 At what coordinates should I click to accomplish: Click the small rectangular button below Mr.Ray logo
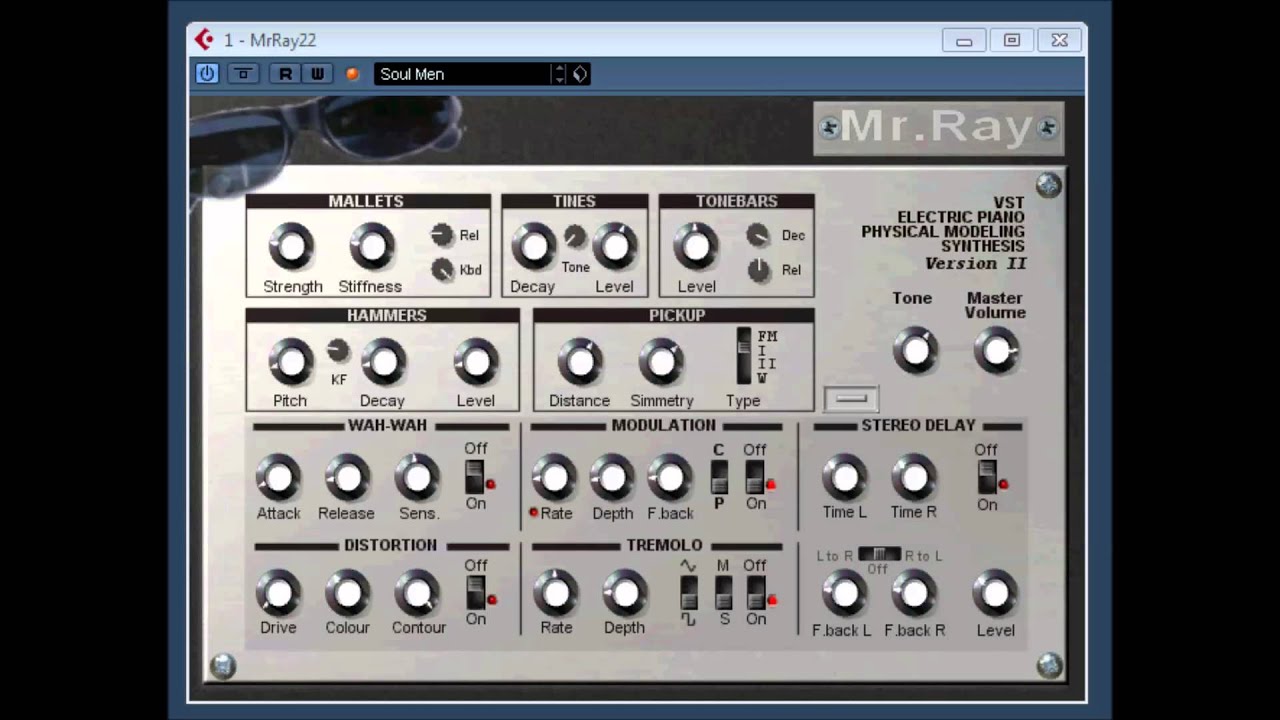(852, 399)
